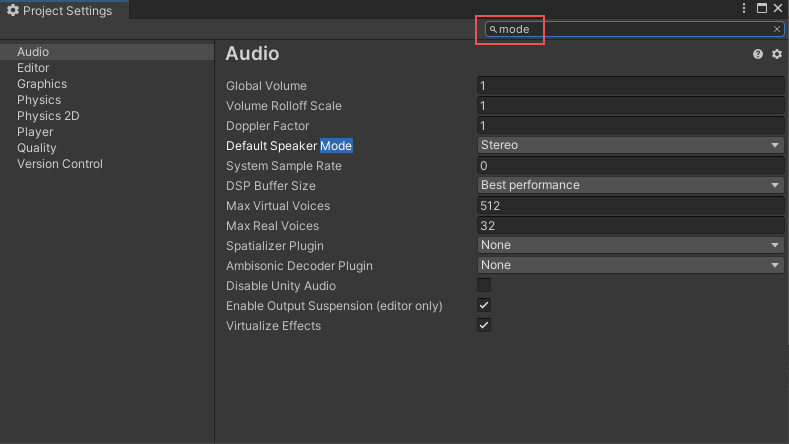Open the Audio help reference icon
The height and width of the screenshot is (444, 789).
[758, 54]
